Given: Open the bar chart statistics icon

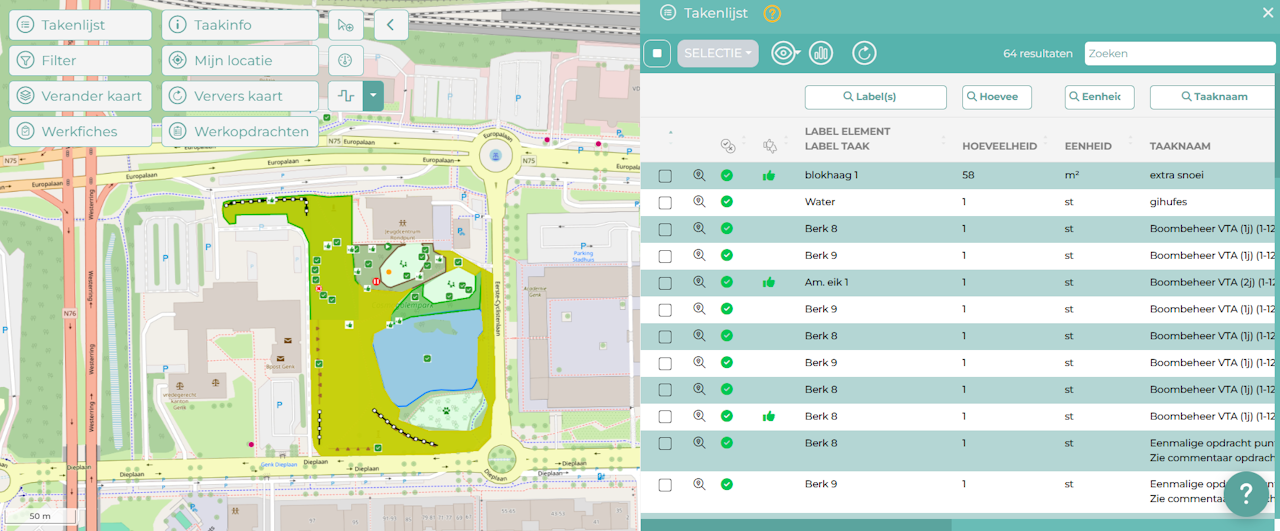Looking at the screenshot, I should [821, 53].
